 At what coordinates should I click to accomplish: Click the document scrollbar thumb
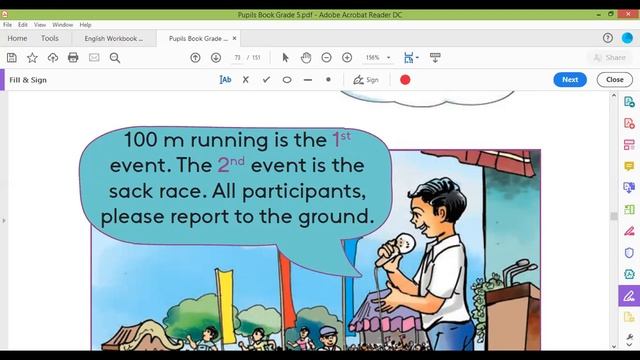click(x=613, y=216)
